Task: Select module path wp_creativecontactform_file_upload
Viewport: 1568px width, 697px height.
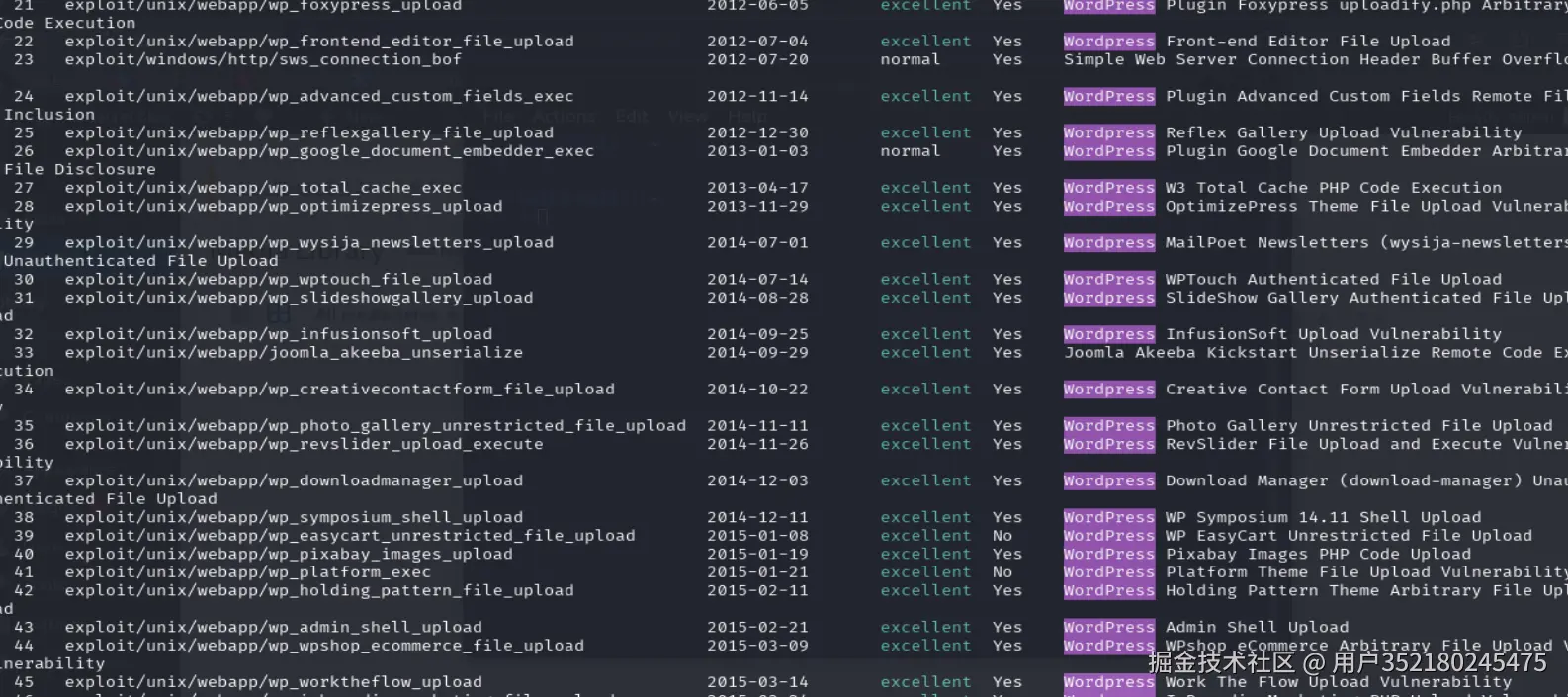Action: (340, 389)
